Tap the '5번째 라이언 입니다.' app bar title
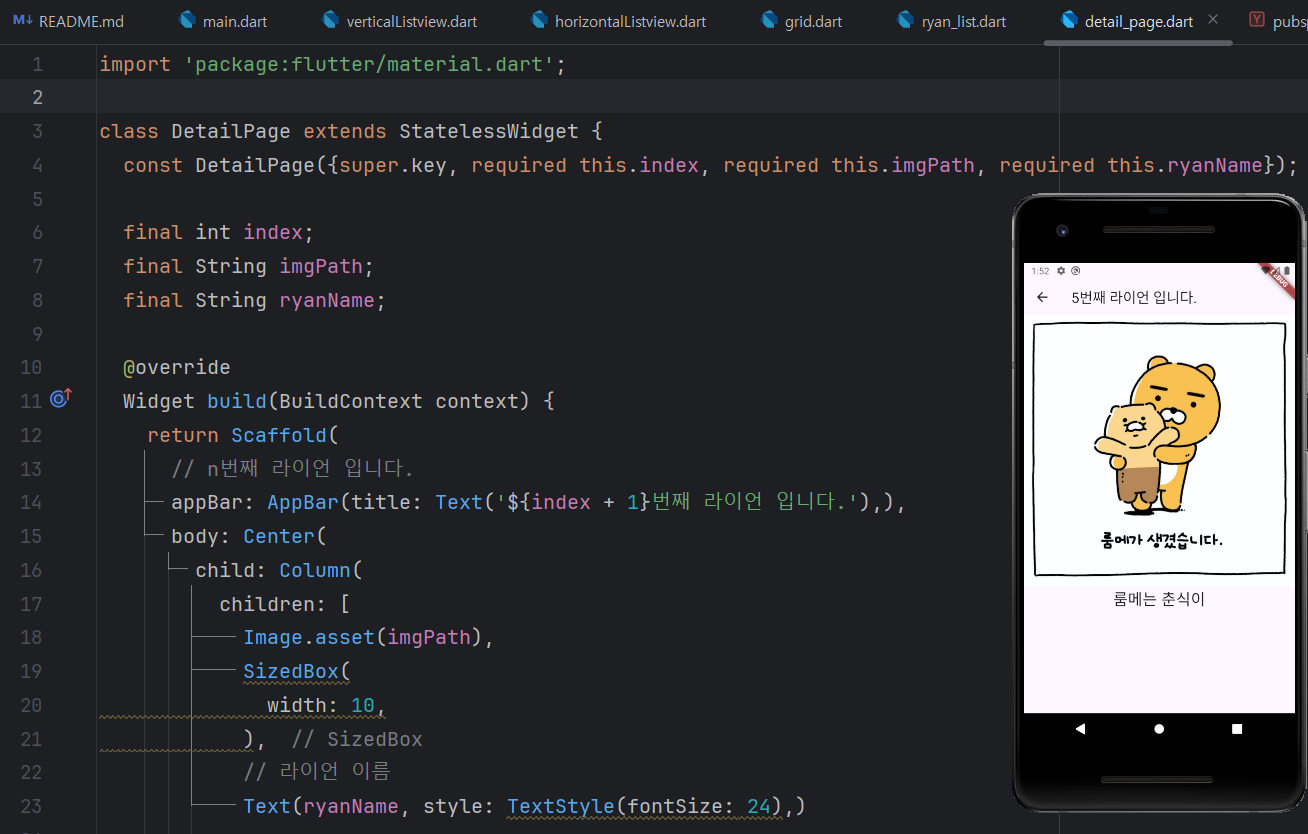This screenshot has width=1308, height=834. pos(1134,297)
